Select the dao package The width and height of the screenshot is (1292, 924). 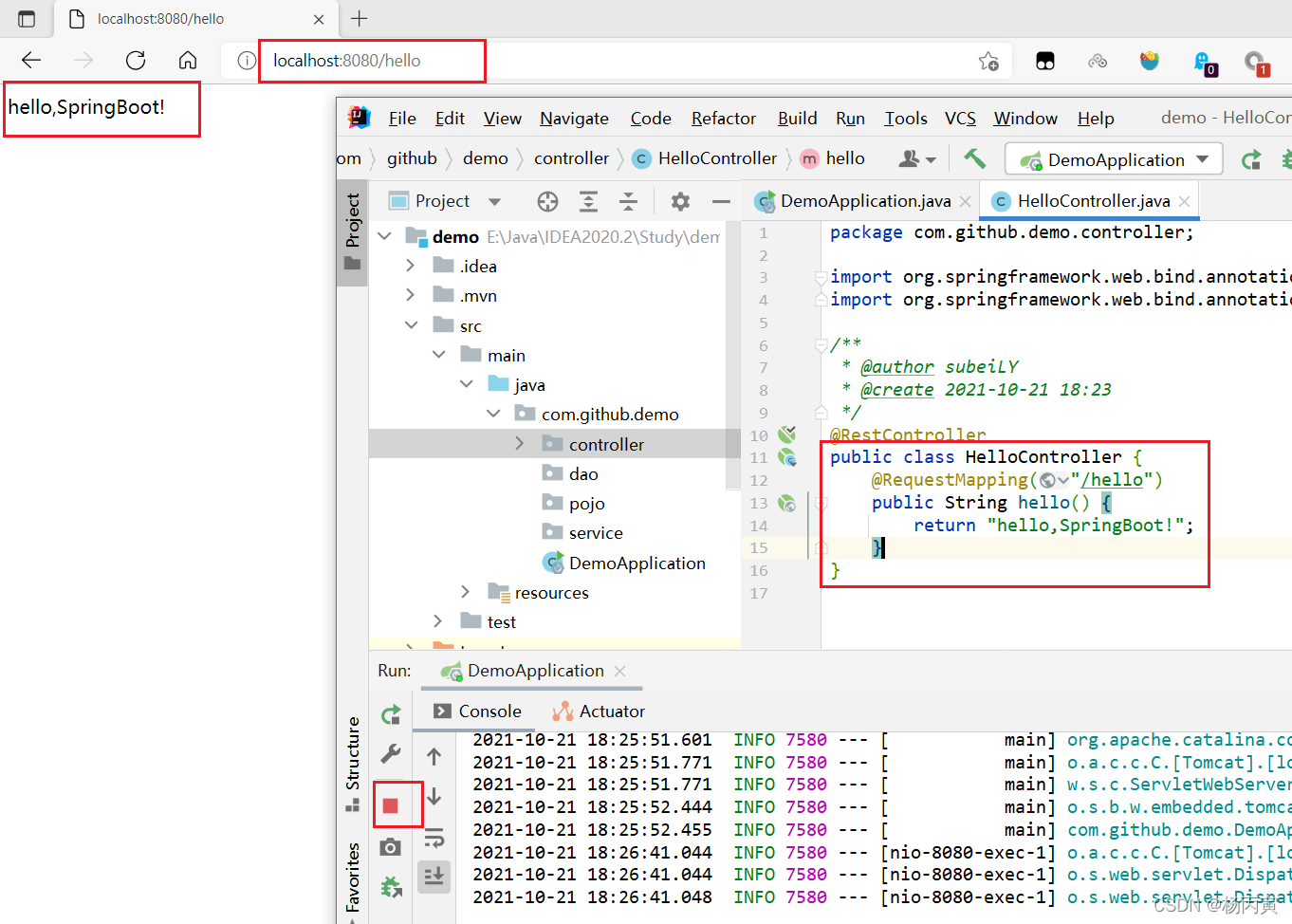569,473
